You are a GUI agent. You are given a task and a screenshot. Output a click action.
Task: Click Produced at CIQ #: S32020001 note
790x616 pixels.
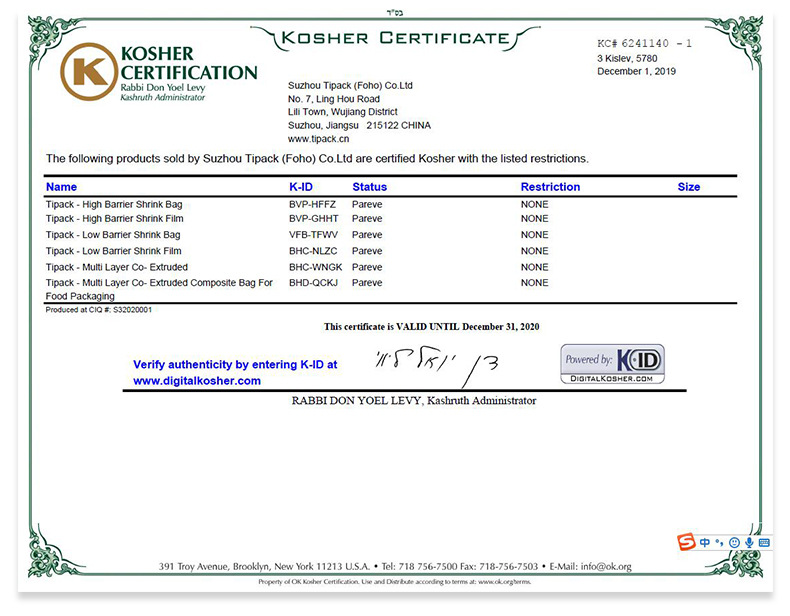98,310
